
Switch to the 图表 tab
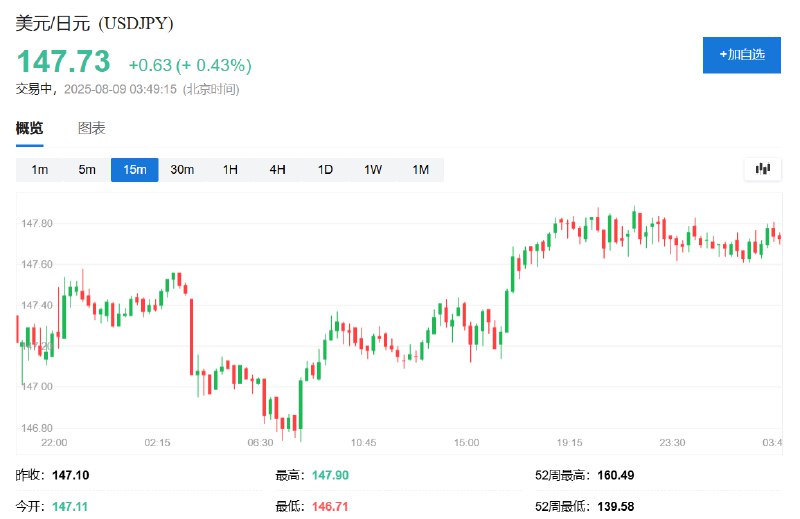click(x=91, y=128)
